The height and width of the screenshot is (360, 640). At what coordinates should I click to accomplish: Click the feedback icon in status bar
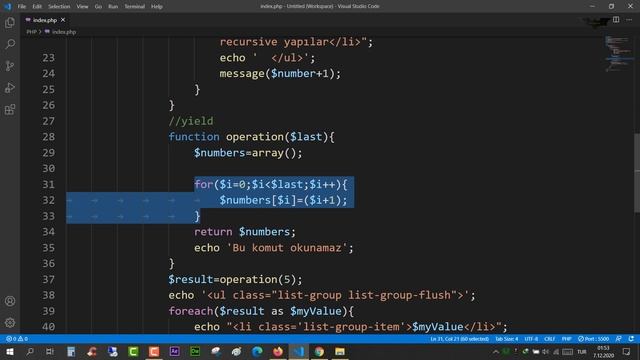click(x=619, y=339)
